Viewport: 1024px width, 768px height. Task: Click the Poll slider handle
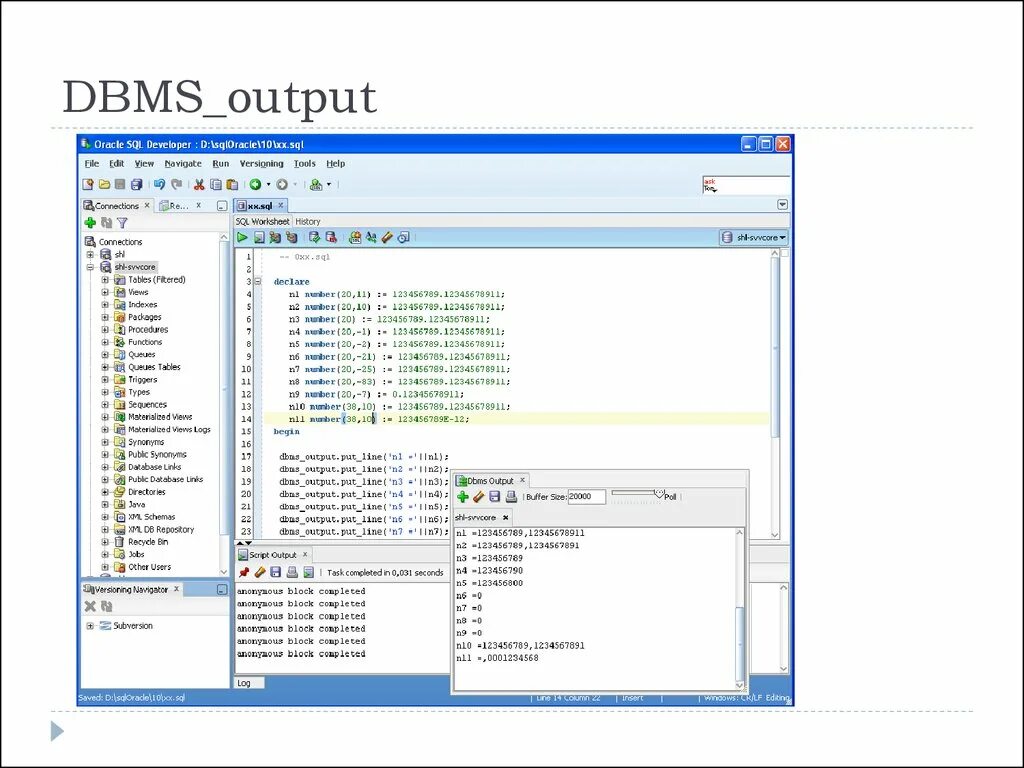pos(659,492)
